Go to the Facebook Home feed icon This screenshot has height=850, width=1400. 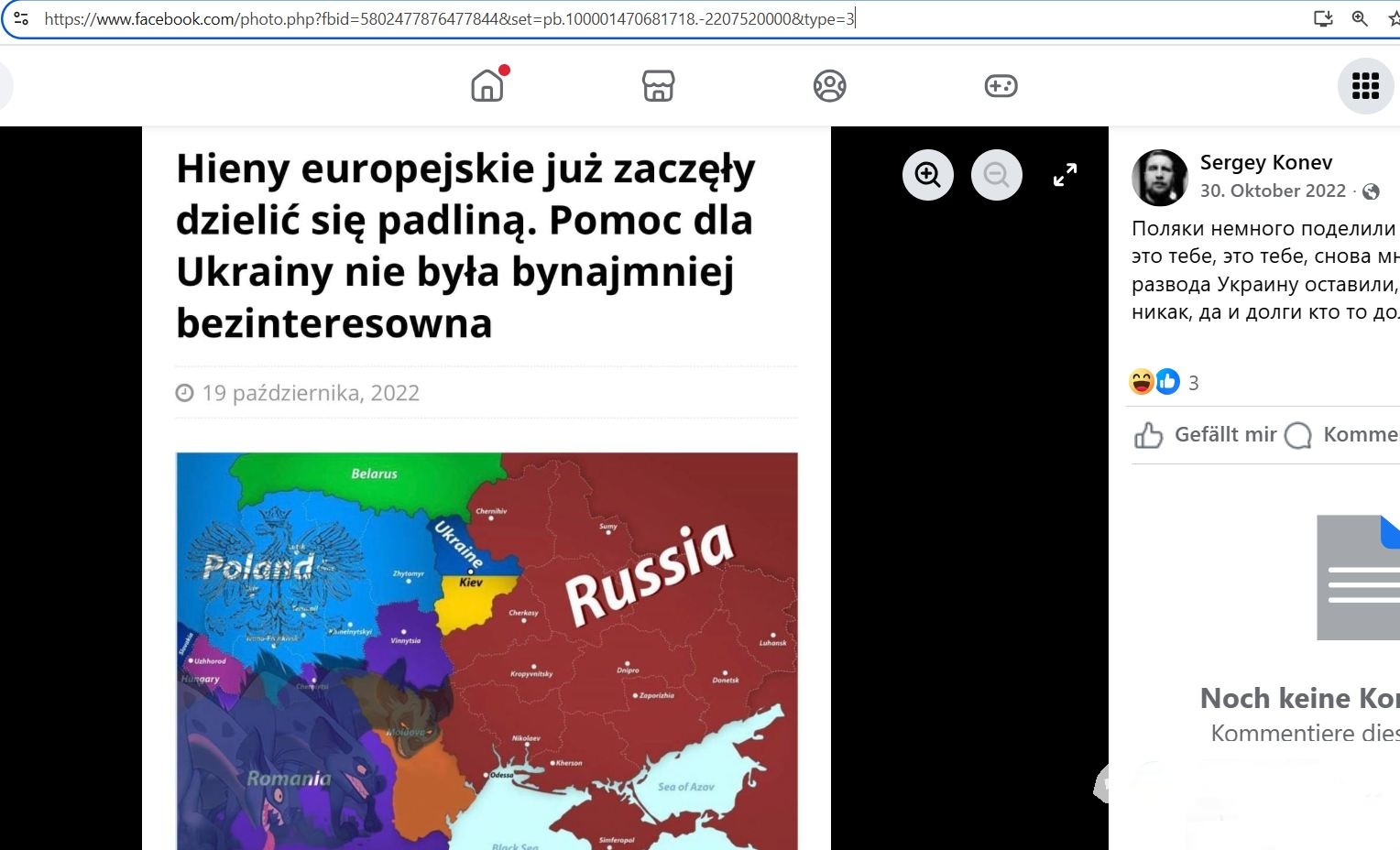tap(487, 86)
